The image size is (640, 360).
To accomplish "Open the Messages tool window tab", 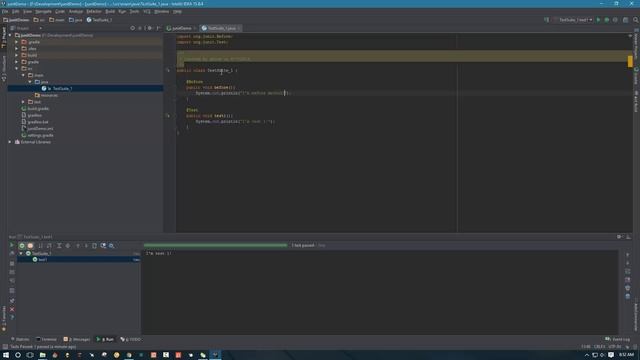I will click(76, 339).
